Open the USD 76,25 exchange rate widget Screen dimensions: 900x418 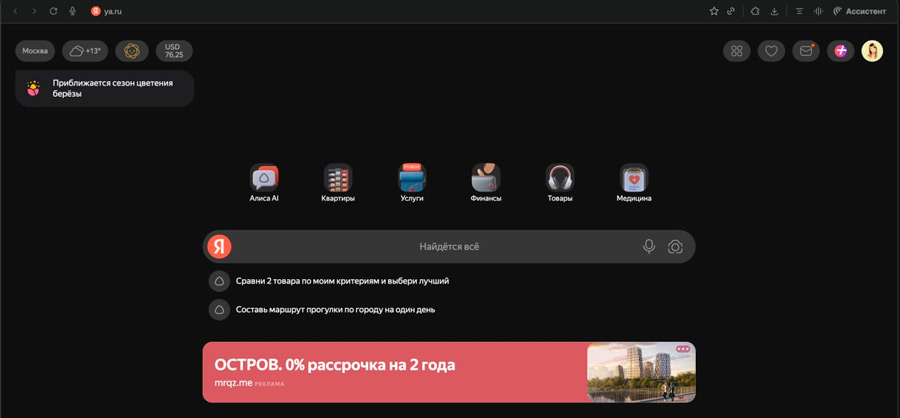pos(173,51)
